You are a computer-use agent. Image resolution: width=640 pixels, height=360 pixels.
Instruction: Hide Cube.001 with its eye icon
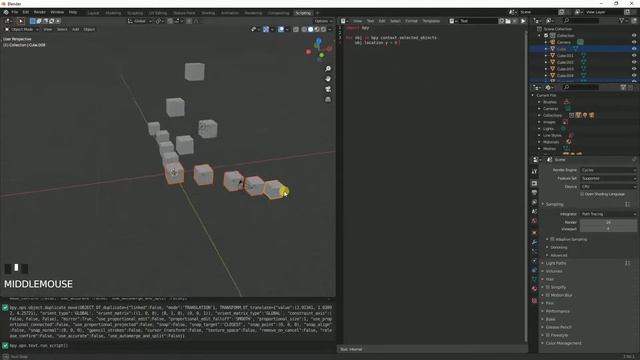click(x=634, y=56)
